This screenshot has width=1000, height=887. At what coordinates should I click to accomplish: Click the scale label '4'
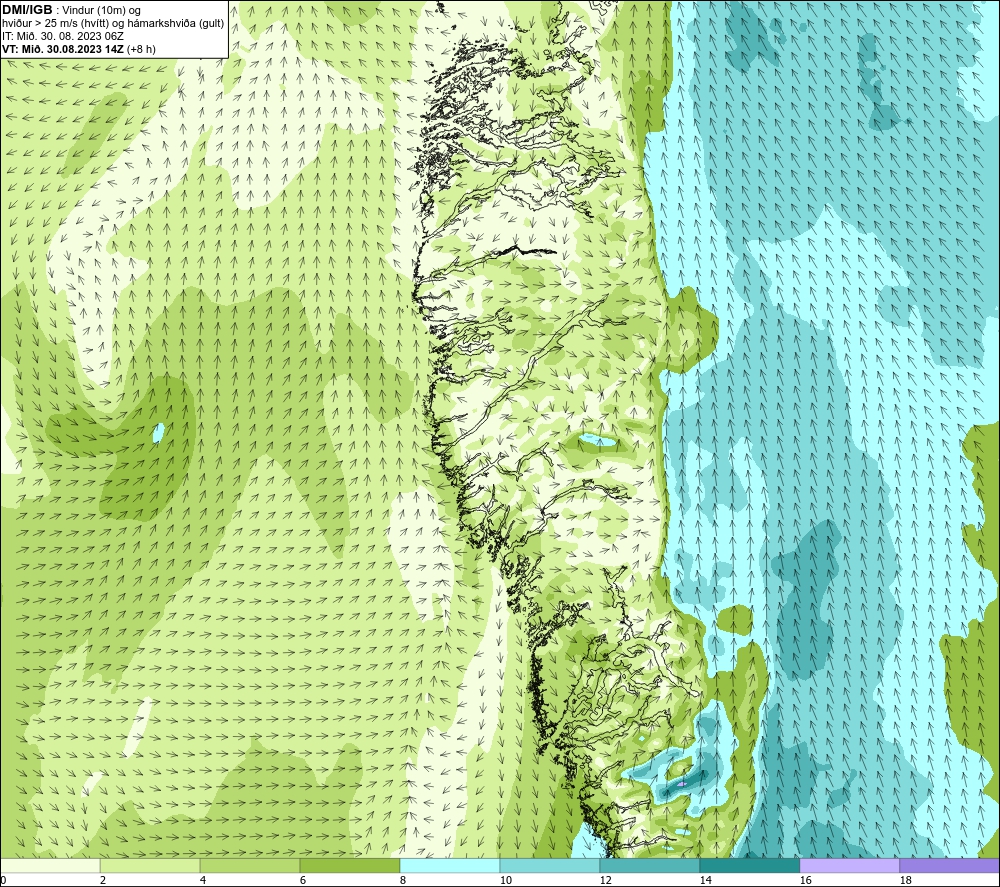(203, 880)
